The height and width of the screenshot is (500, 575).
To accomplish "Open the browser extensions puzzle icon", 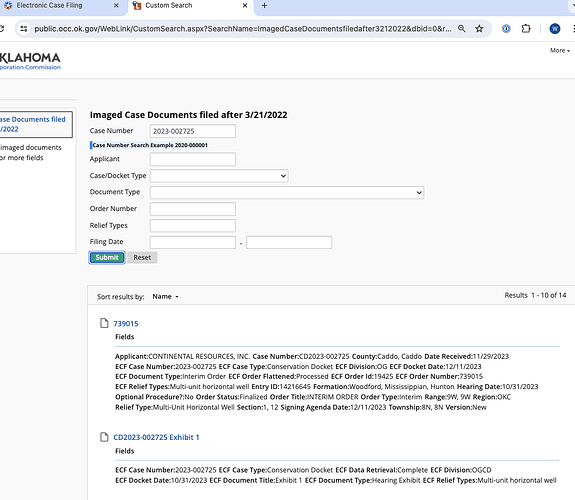I will pos(526,29).
